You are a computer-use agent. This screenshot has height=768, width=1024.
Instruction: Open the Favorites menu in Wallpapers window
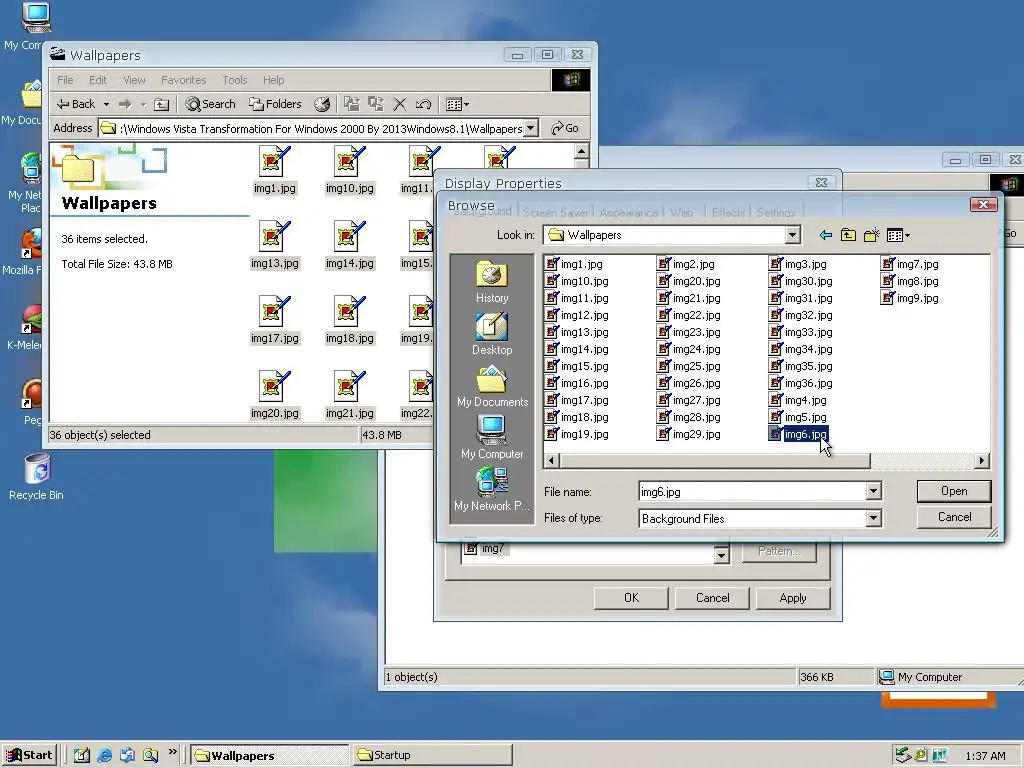tap(184, 80)
